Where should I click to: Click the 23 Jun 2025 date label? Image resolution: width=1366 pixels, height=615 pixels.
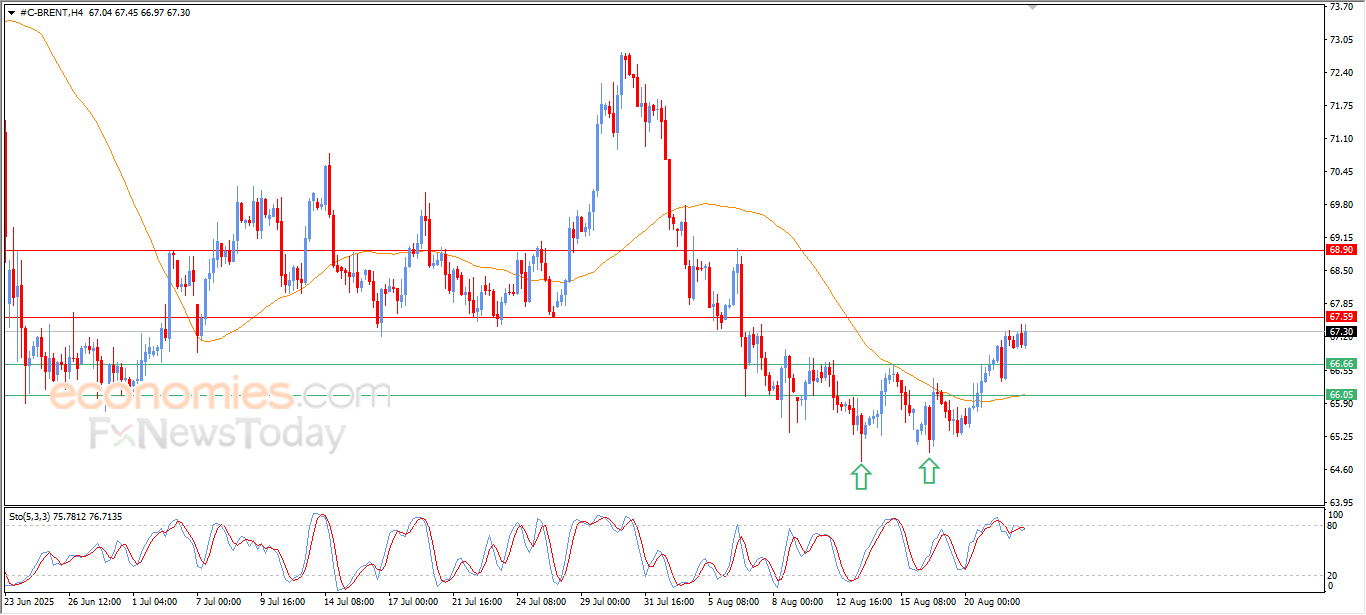click(x=28, y=602)
